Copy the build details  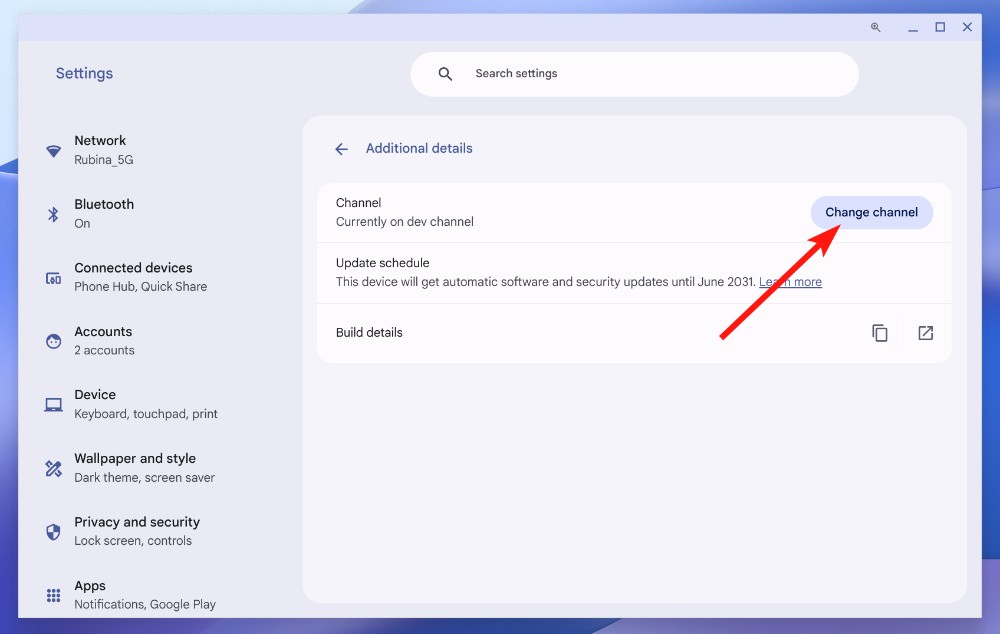click(x=880, y=332)
